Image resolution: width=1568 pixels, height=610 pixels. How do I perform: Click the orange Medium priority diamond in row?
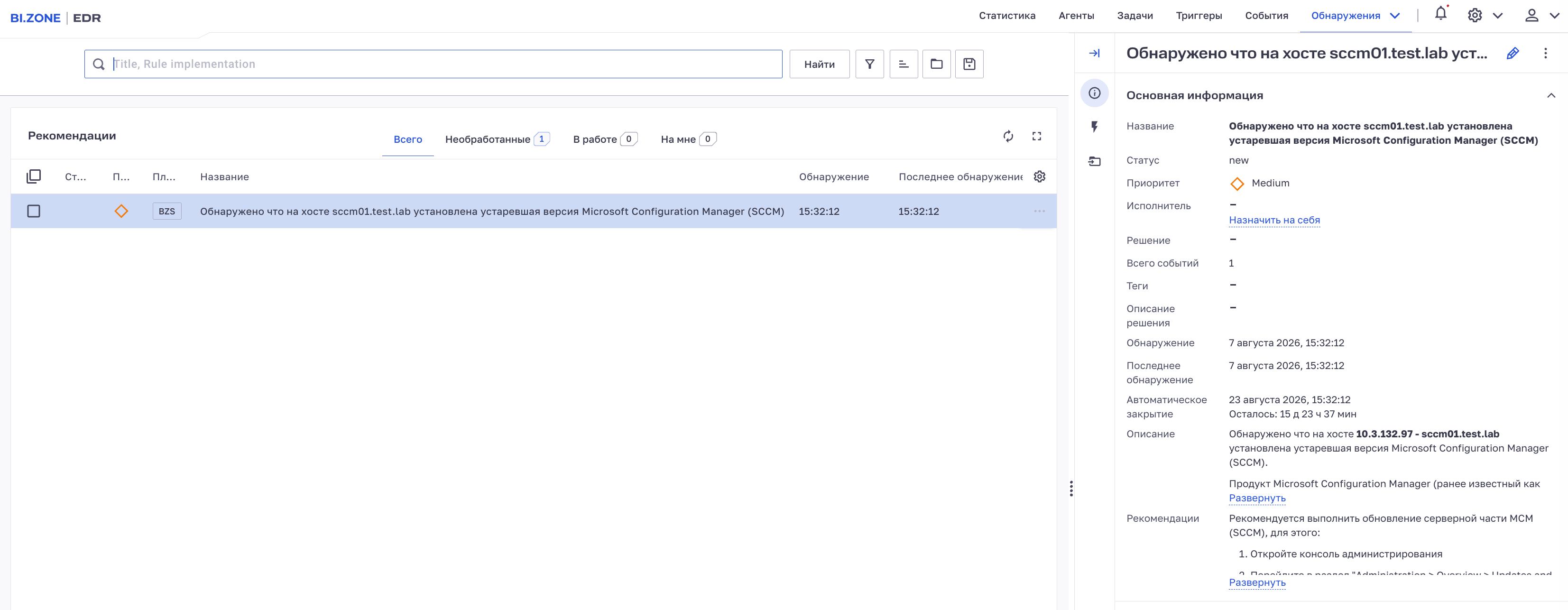pyautogui.click(x=121, y=211)
